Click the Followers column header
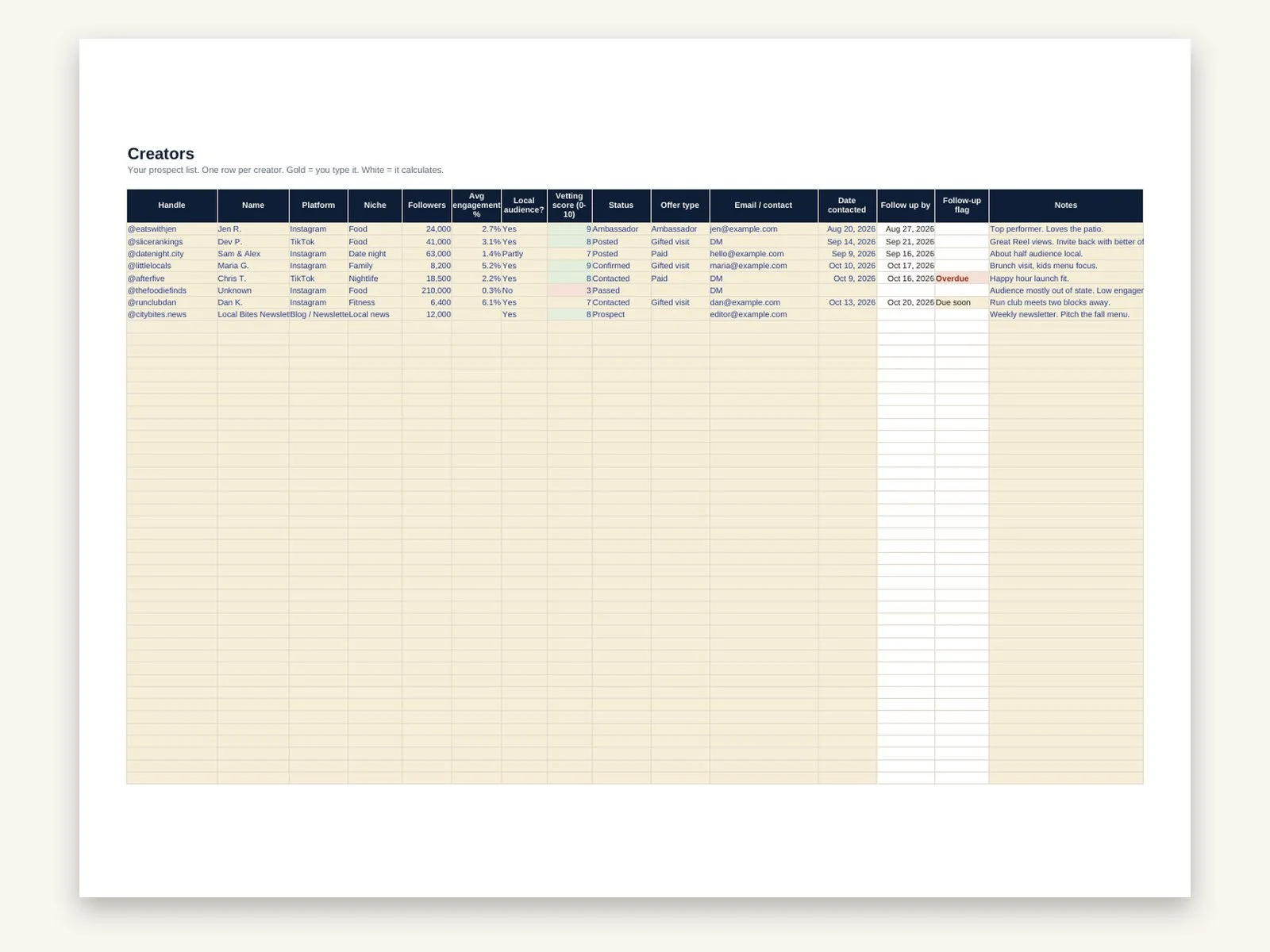This screenshot has width=1270, height=952. point(427,205)
